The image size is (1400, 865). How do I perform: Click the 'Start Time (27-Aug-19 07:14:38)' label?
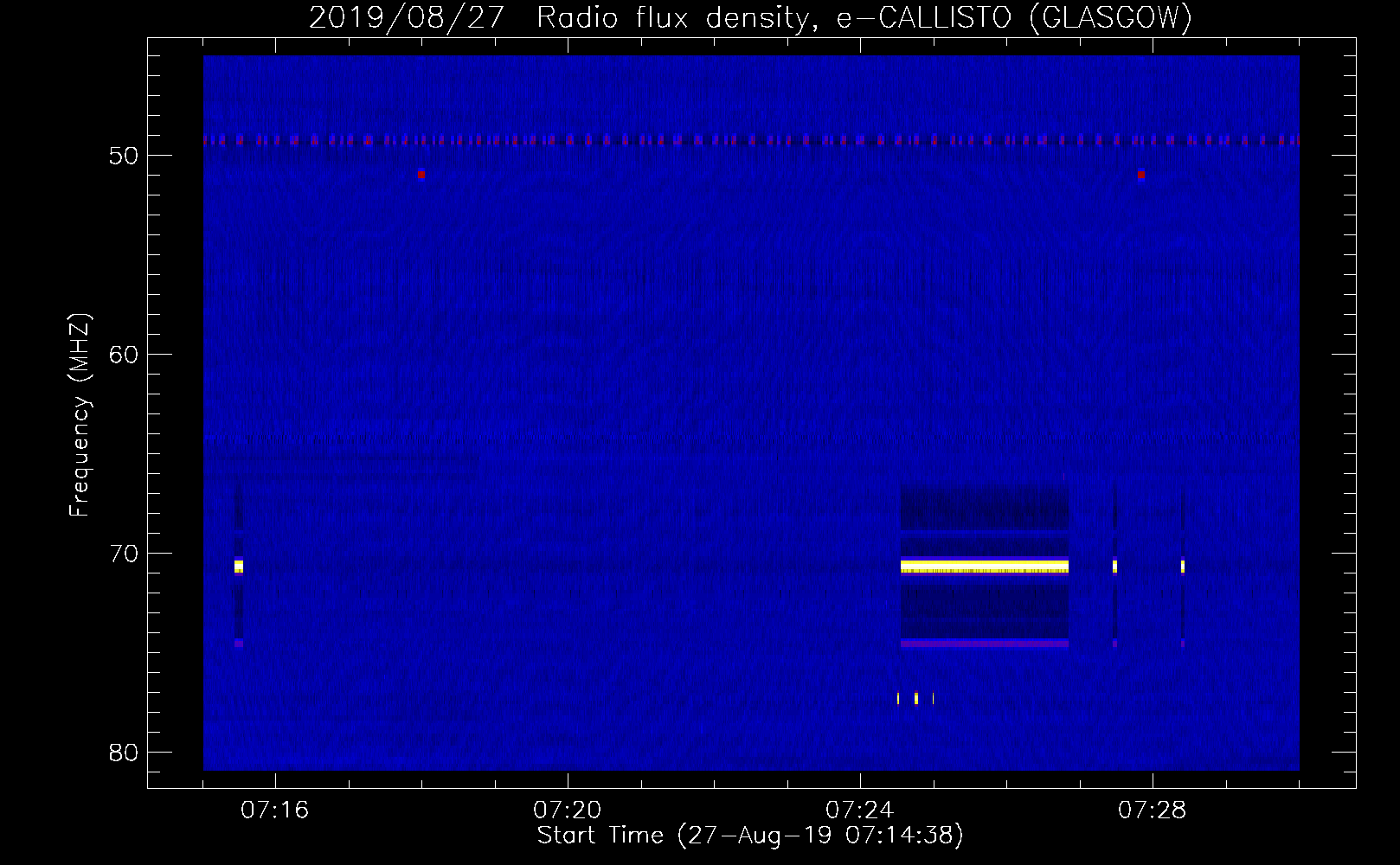click(x=750, y=836)
